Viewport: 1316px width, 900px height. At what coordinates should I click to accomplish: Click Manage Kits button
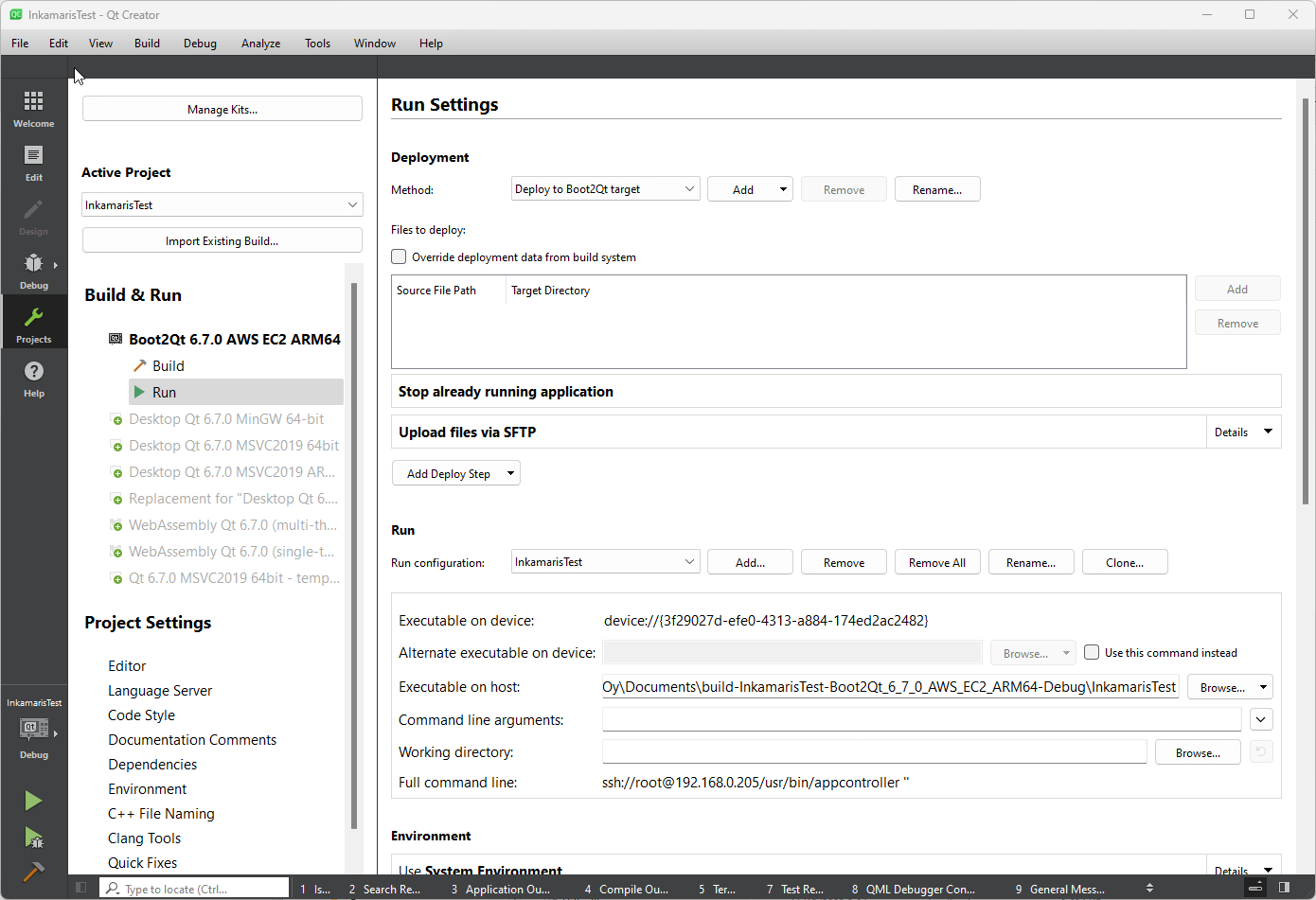point(222,109)
